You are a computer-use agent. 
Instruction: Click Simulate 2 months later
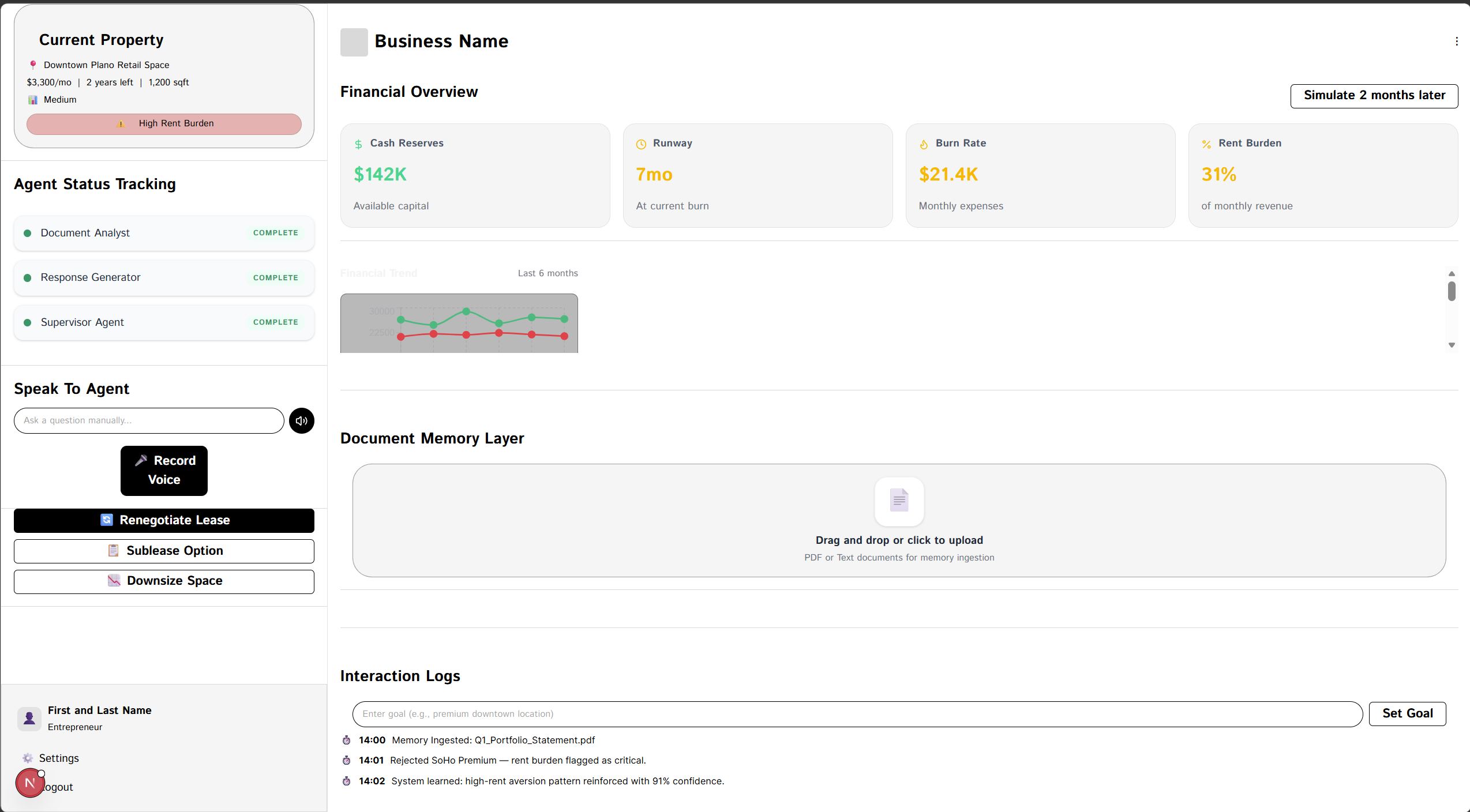(x=1374, y=96)
